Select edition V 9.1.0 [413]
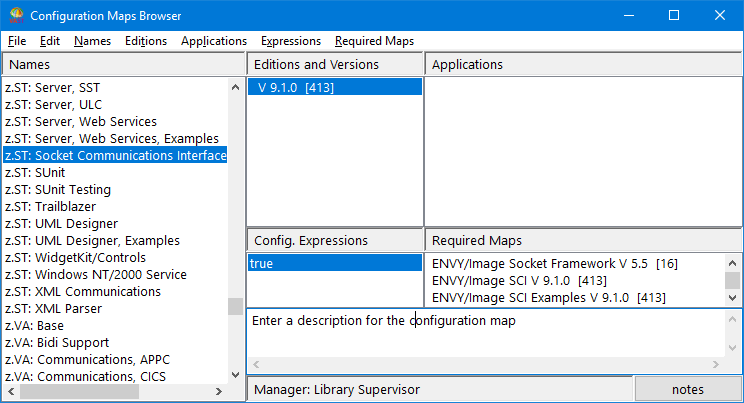 coord(293,88)
